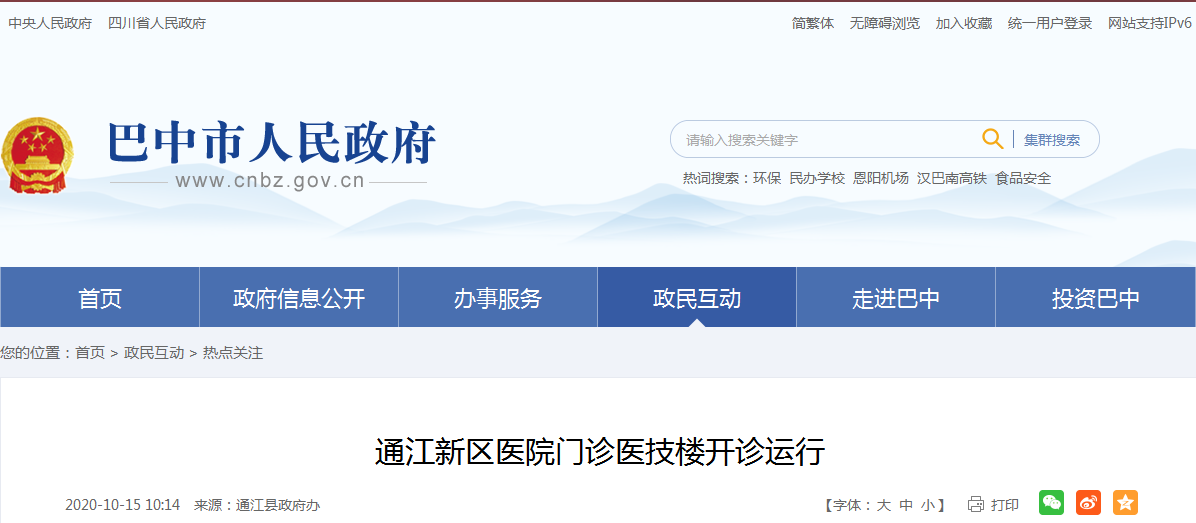This screenshot has height=523, width=1196.
Task: Click 网站支持IPv6 text
Action: (x=1149, y=23)
